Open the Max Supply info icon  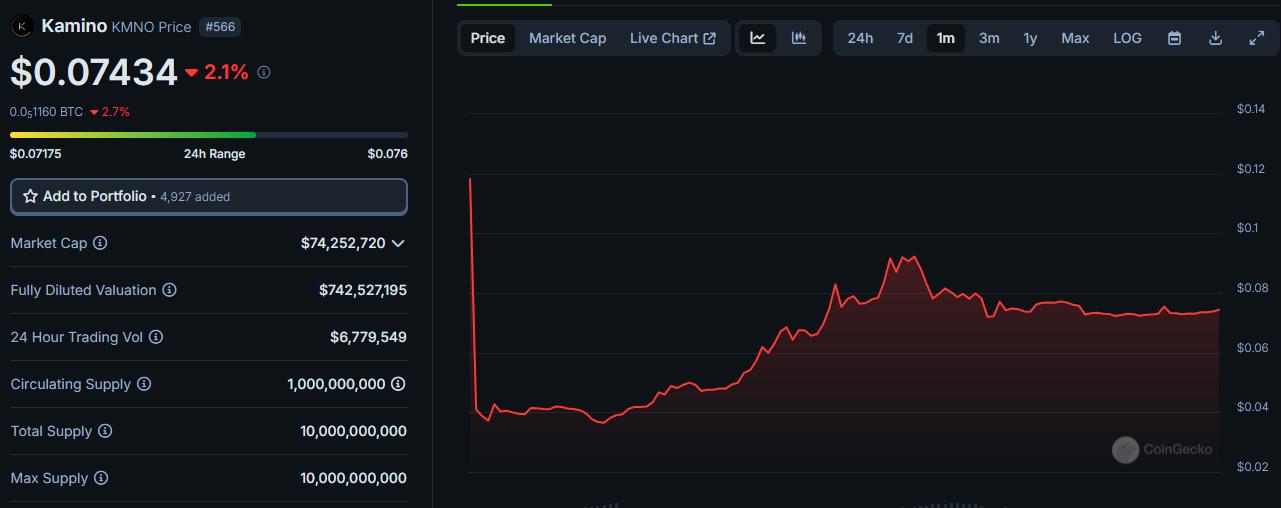coord(101,478)
